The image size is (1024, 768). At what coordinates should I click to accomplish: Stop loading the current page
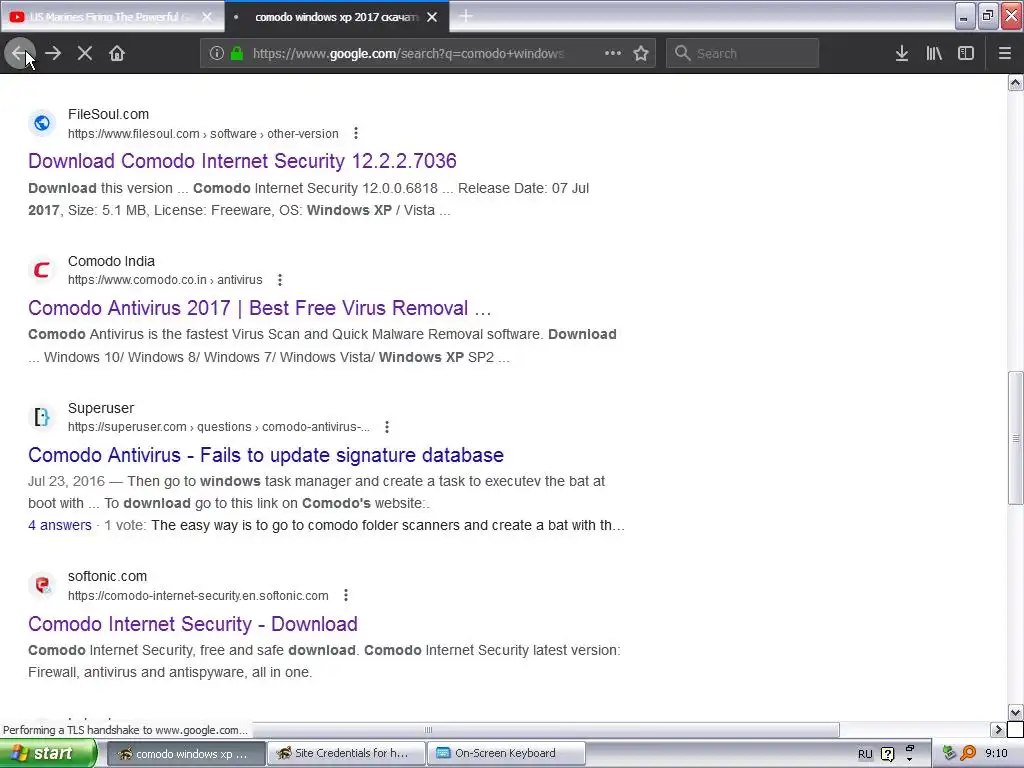85,54
